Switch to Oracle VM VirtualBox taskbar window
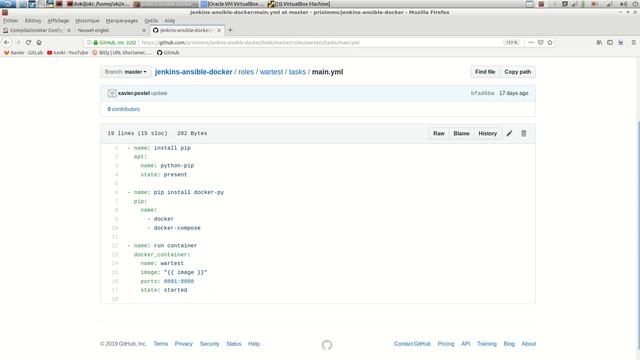The width and height of the screenshot is (640, 360). click(232, 4)
